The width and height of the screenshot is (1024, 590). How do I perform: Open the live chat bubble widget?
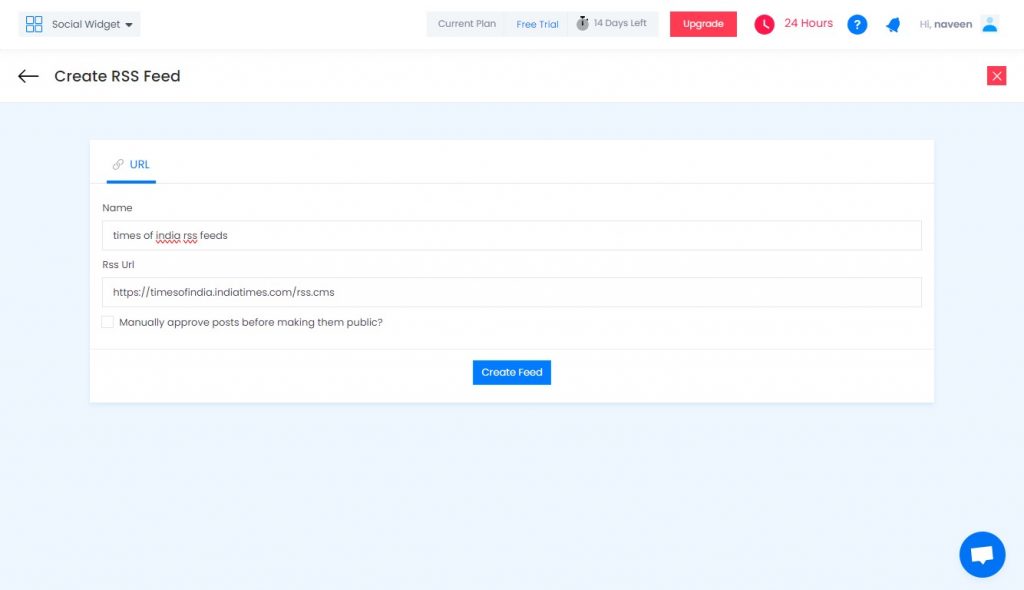pyautogui.click(x=982, y=555)
